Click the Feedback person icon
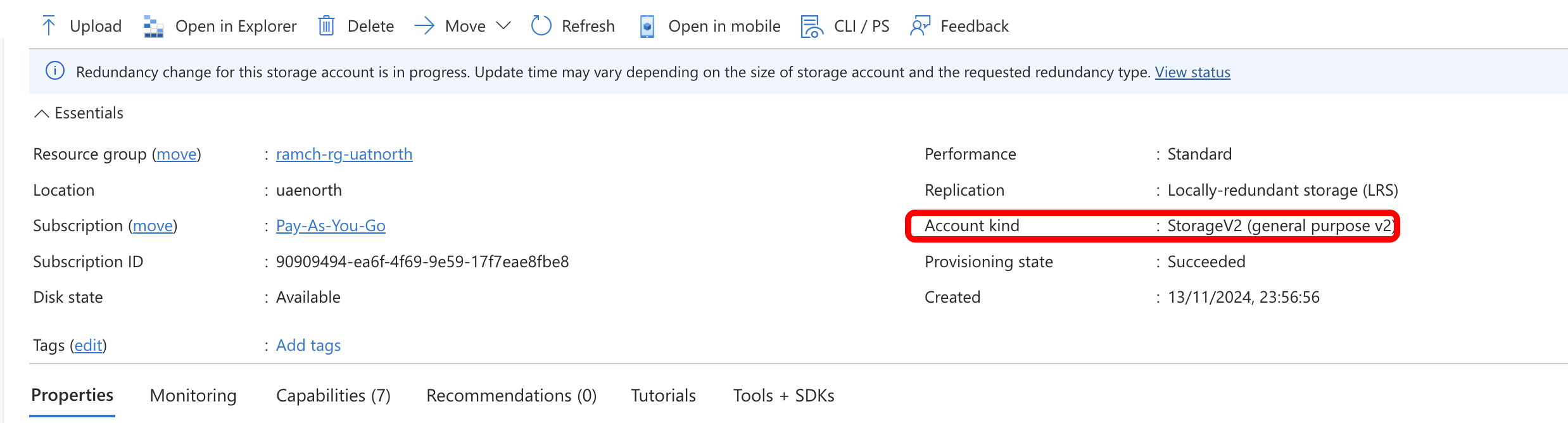The width and height of the screenshot is (1568, 423). point(920,26)
